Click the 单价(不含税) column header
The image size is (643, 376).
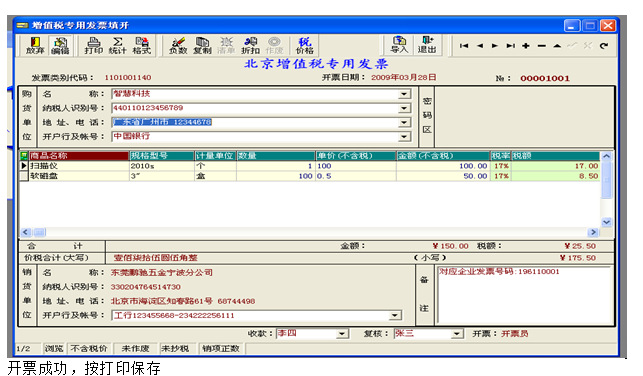(356, 155)
